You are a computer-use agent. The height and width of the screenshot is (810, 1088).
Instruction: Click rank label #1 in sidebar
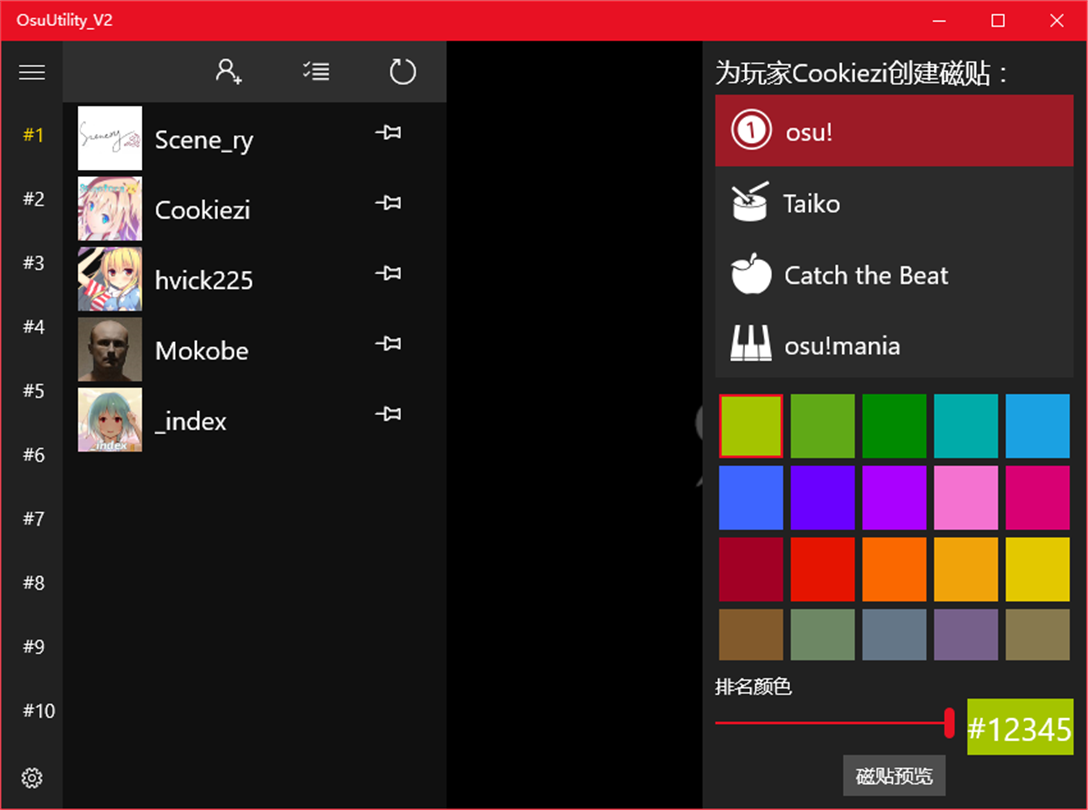point(33,135)
